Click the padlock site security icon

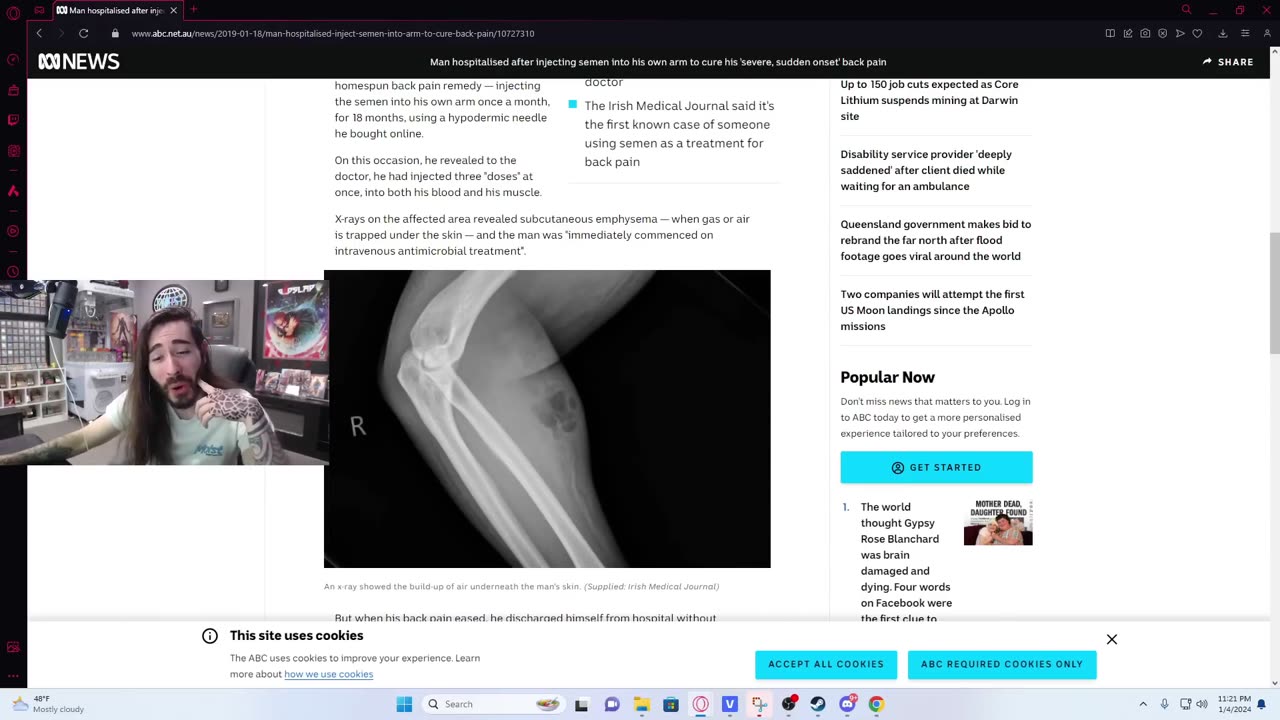[115, 33]
